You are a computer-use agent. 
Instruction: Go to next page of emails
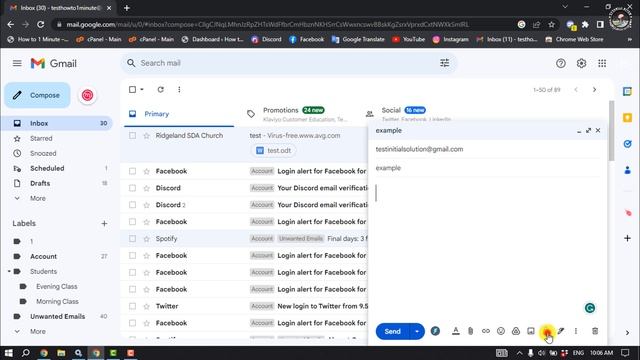(x=594, y=89)
